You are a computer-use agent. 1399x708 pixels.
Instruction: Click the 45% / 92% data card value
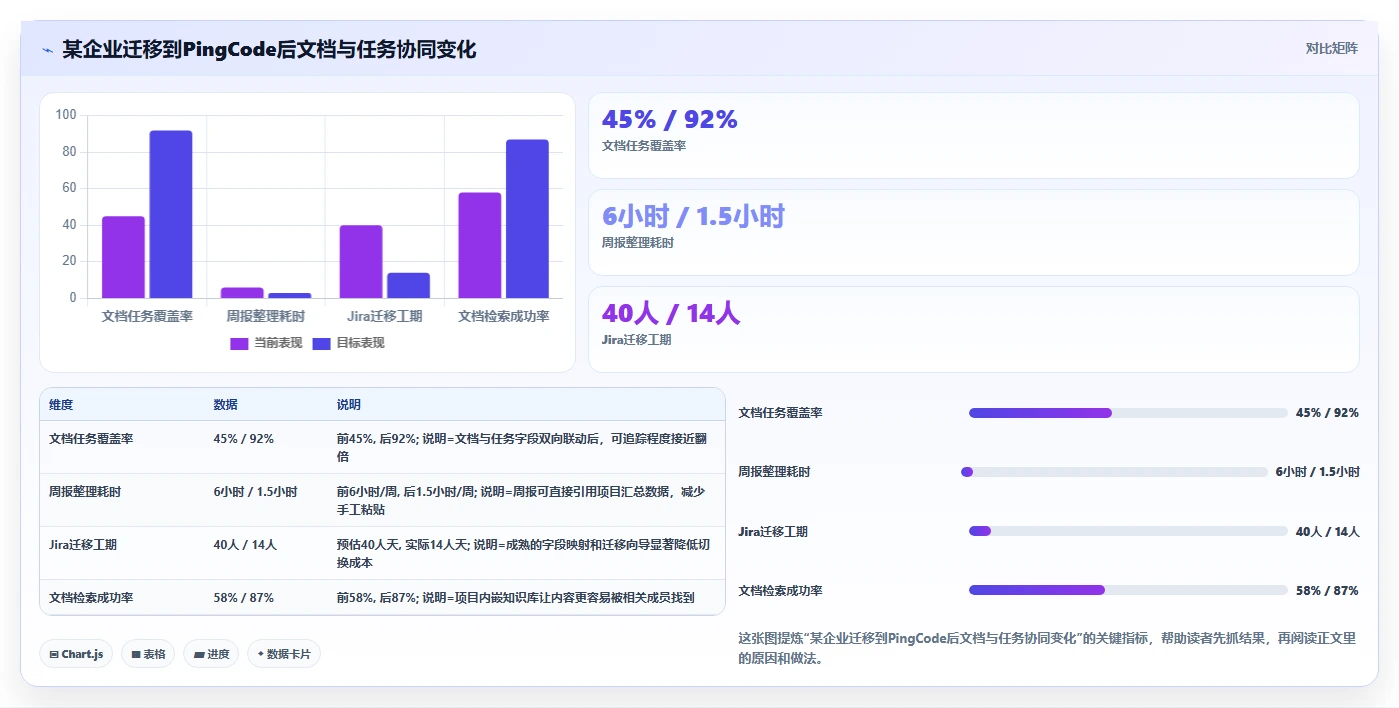pos(669,120)
